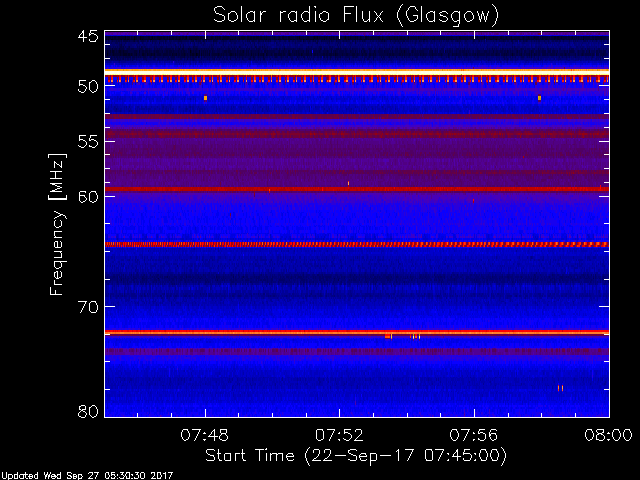The width and height of the screenshot is (640, 480).
Task: Click the 60 frequency axis label
Action: click(88, 196)
